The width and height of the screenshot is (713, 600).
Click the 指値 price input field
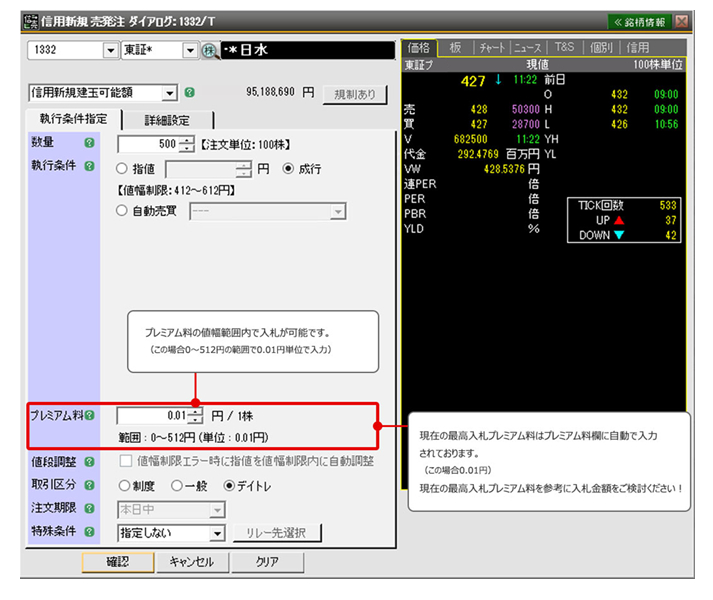pyautogui.click(x=201, y=170)
